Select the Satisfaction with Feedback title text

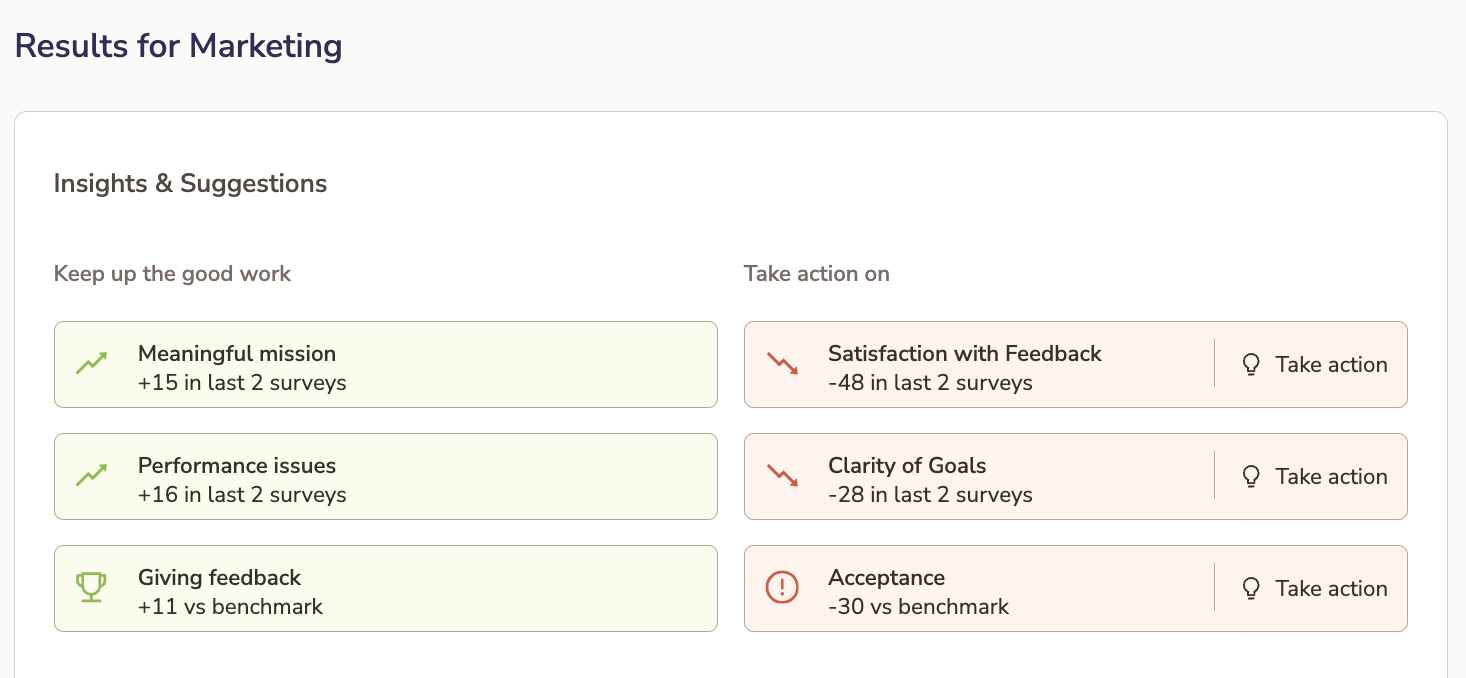pyautogui.click(x=964, y=354)
